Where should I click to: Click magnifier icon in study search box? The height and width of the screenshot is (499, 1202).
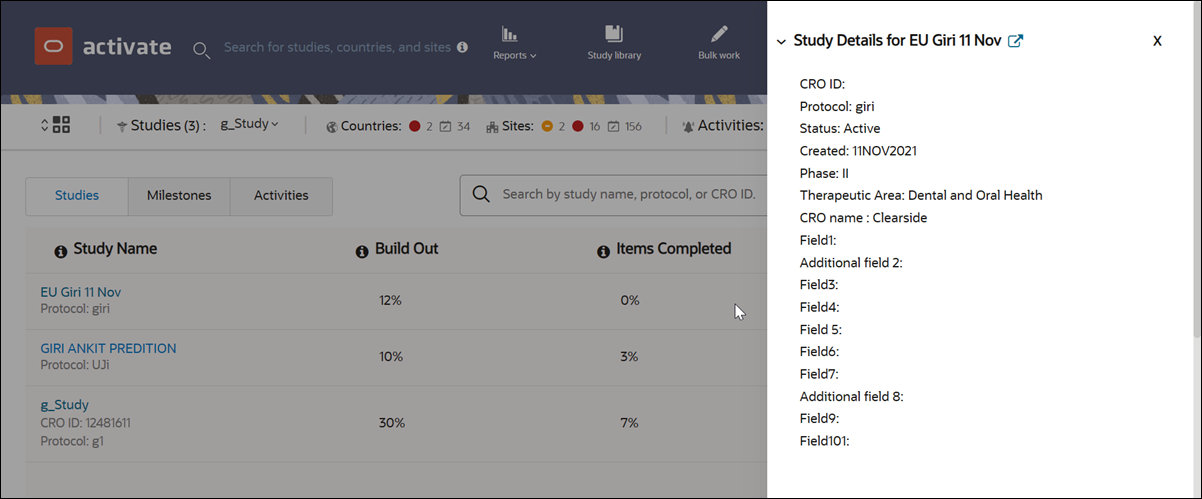click(481, 195)
